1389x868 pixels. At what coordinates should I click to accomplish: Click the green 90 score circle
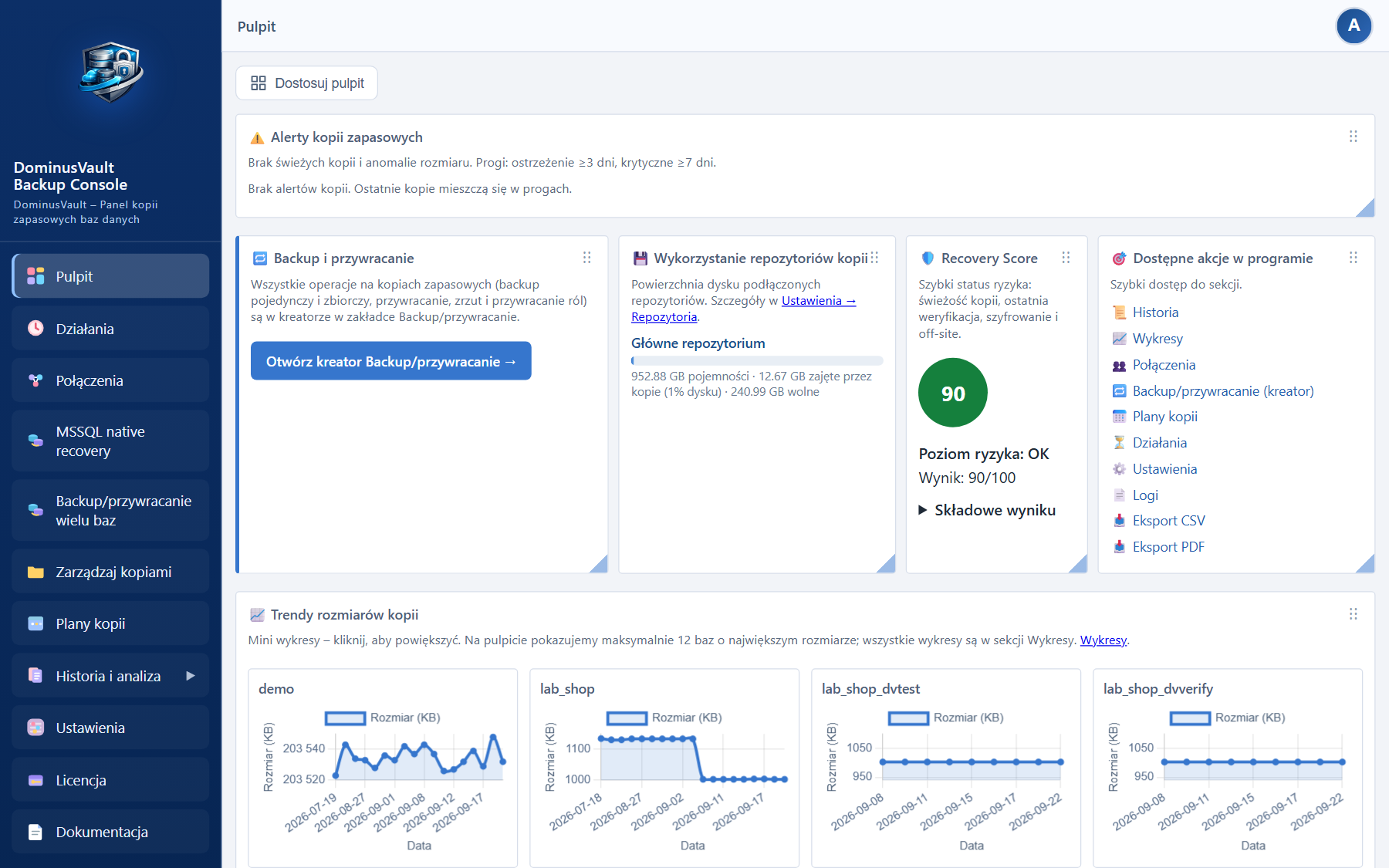[x=953, y=393]
